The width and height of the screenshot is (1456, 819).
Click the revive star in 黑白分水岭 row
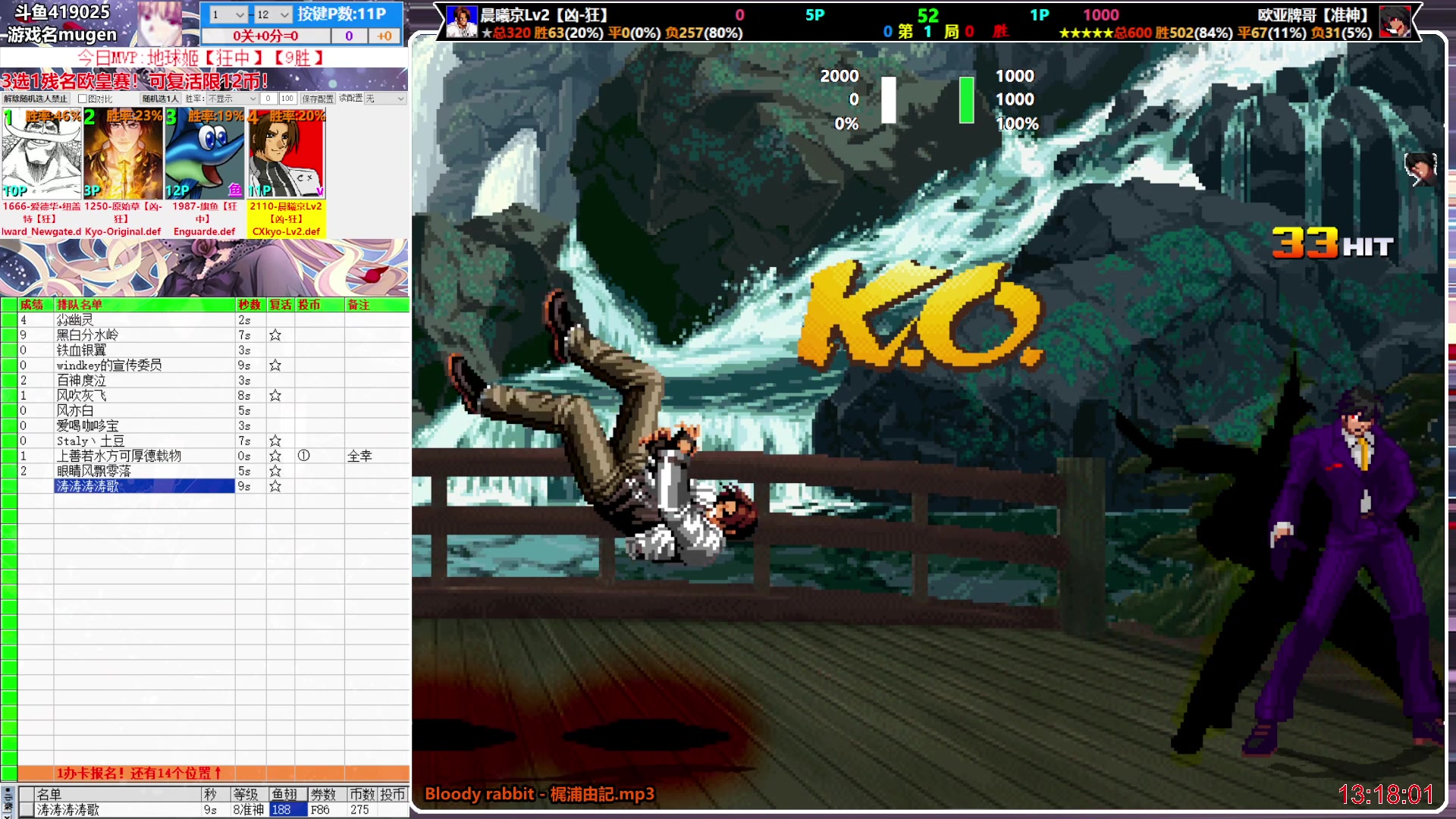(275, 335)
